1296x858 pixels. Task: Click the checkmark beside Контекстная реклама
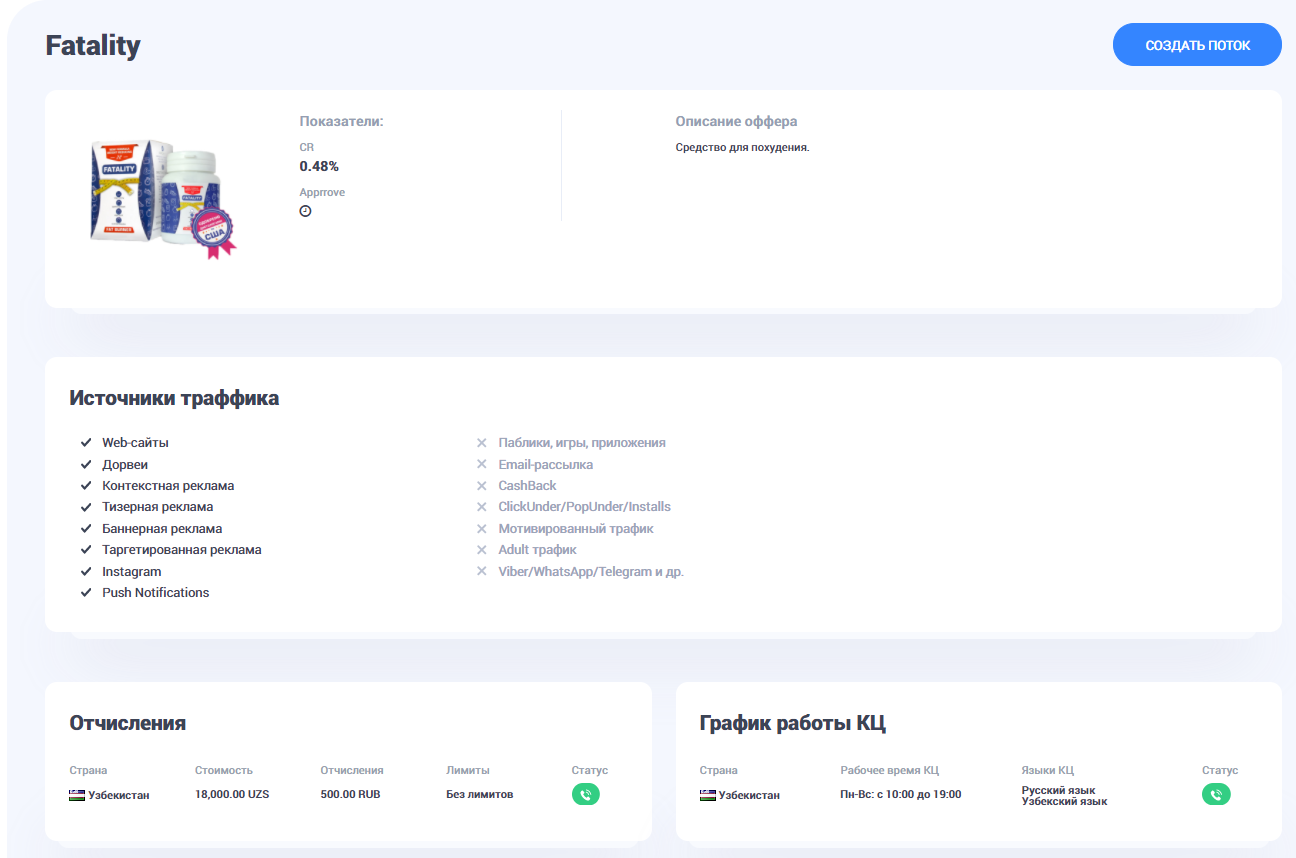[x=86, y=486]
